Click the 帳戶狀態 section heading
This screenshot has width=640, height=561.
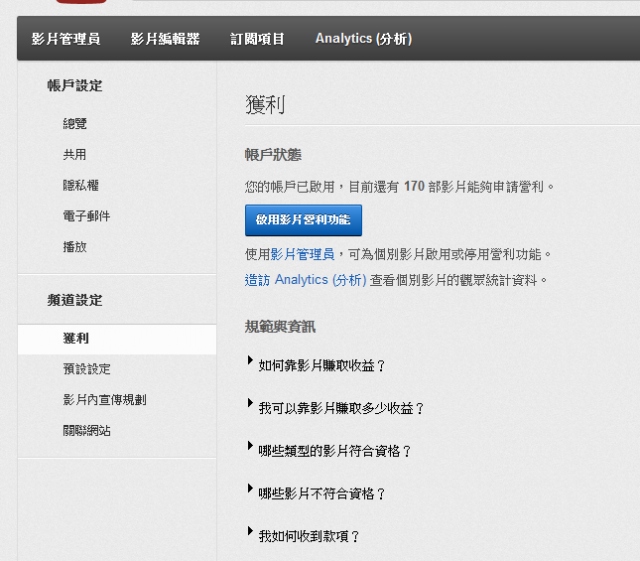point(273,155)
